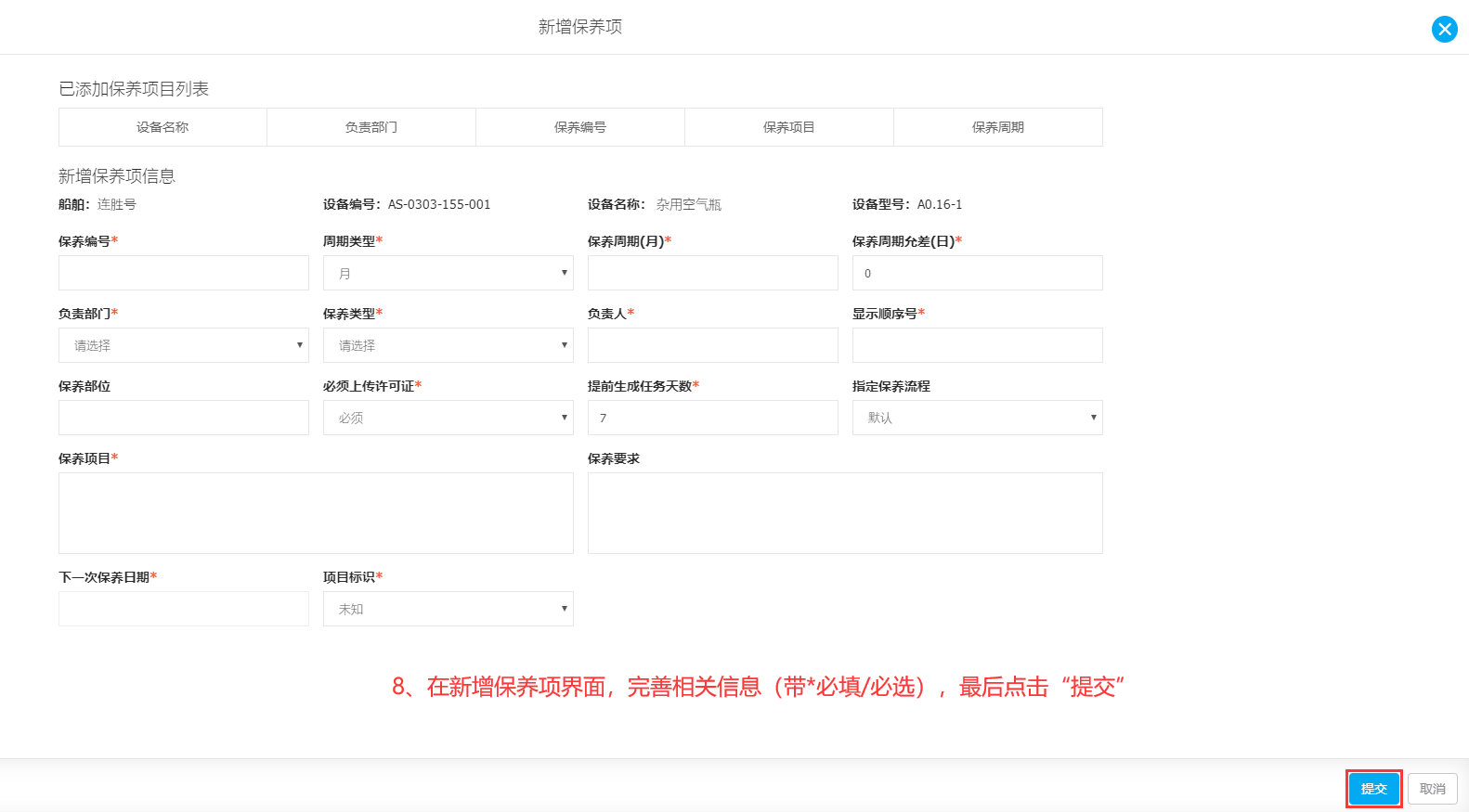Click the 提前生成任务天数 field showing 7
Screen dimensions: 1469x812
713,418
